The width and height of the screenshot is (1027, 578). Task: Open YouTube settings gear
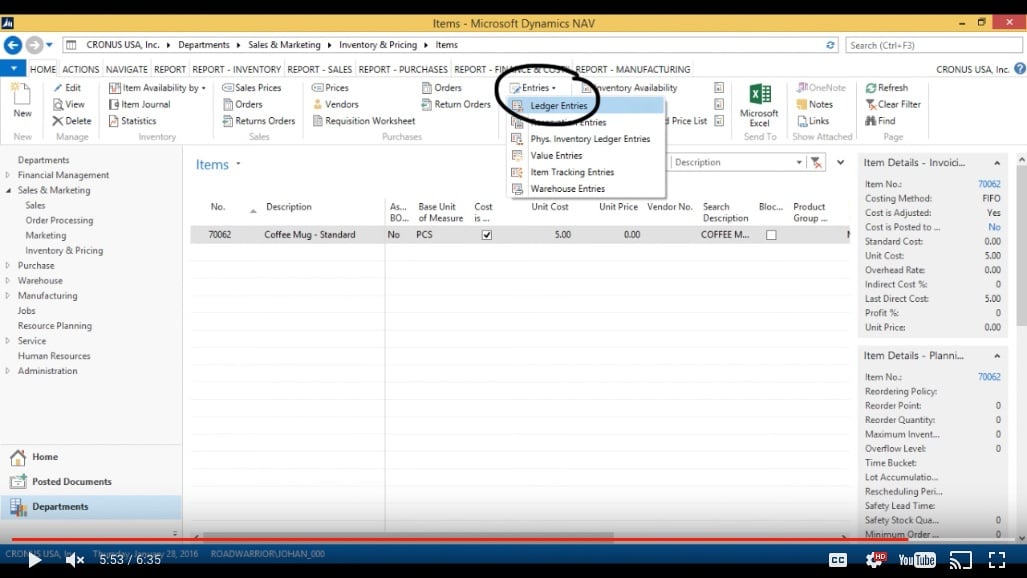[875, 560]
